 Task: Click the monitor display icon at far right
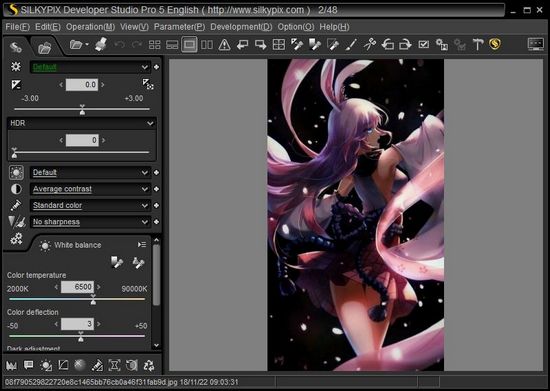pos(536,44)
